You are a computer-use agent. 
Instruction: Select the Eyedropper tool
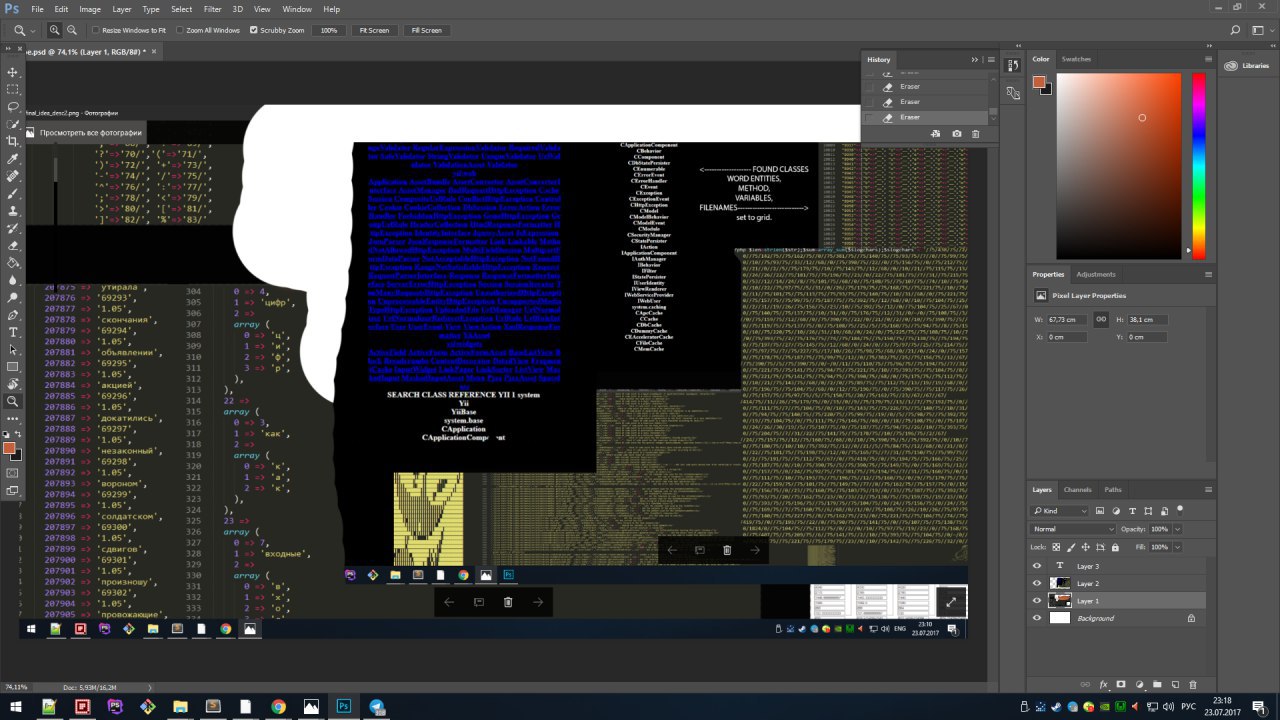pos(13,159)
